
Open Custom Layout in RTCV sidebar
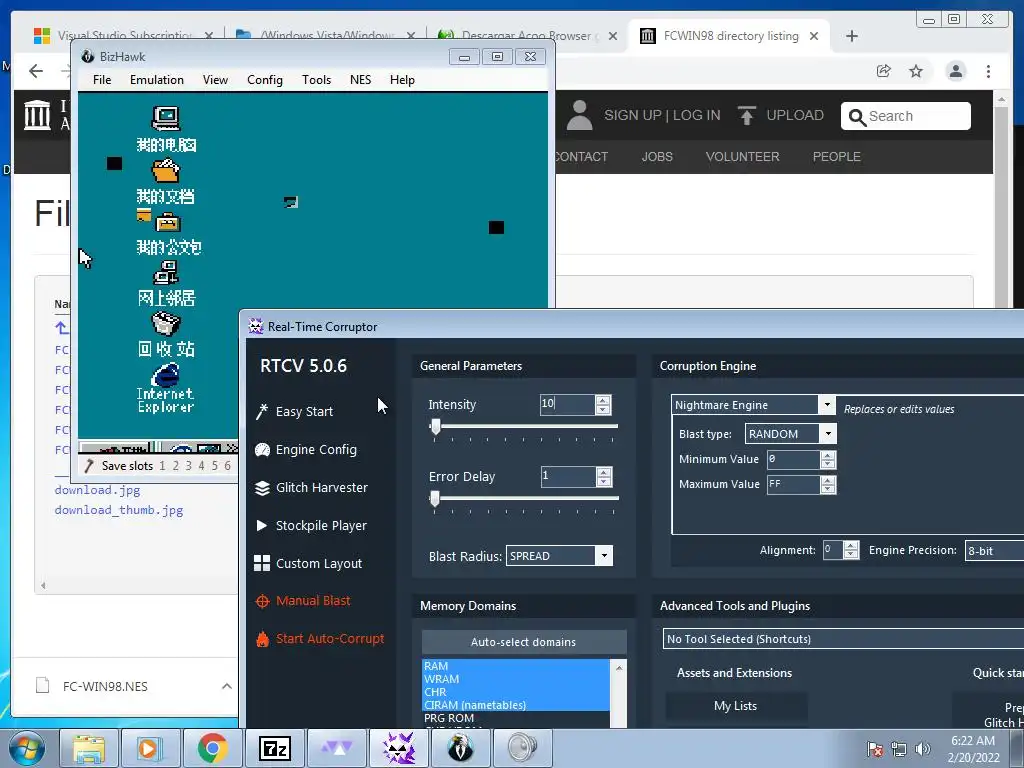pyautogui.click(x=308, y=563)
